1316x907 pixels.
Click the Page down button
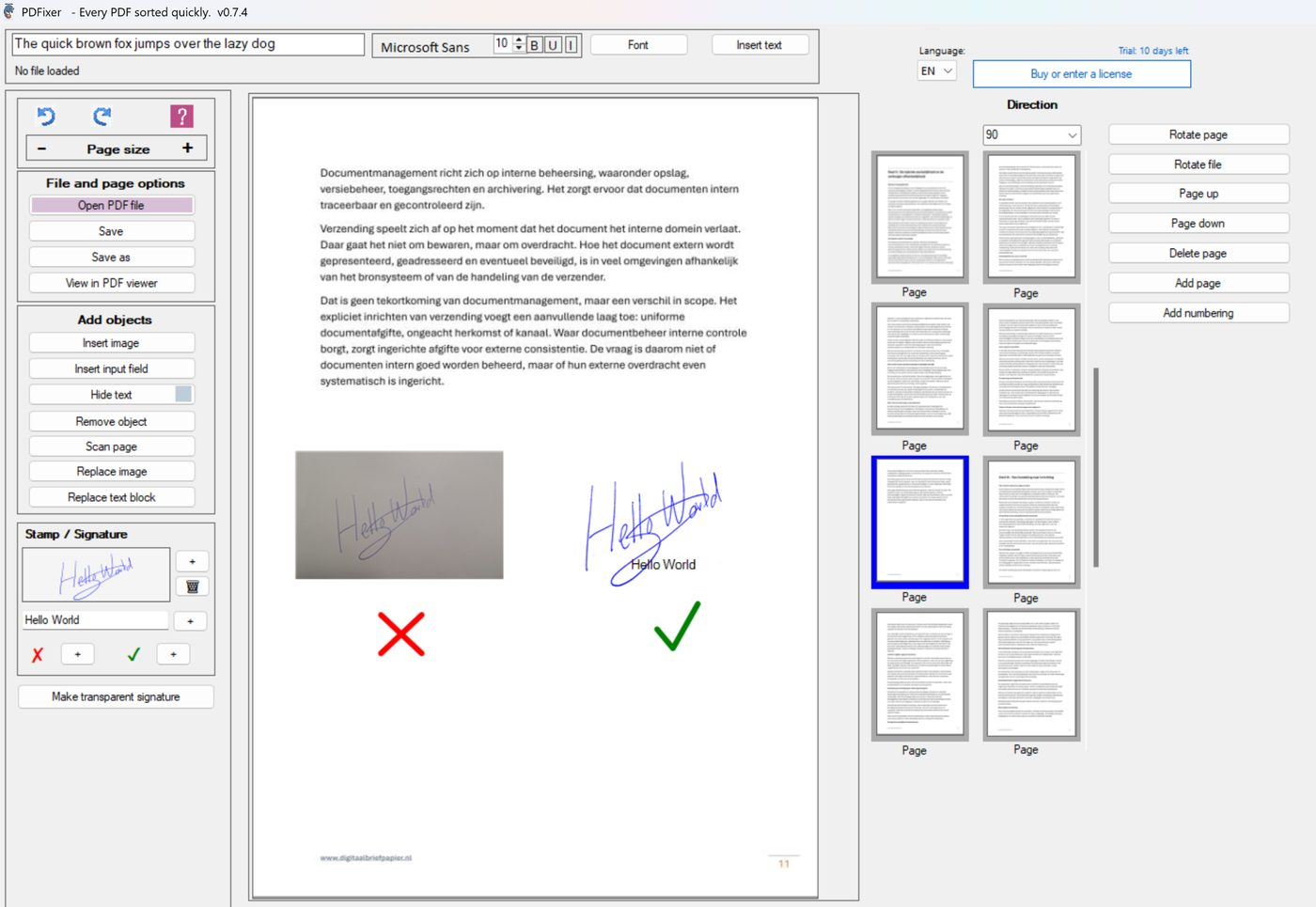point(1198,224)
